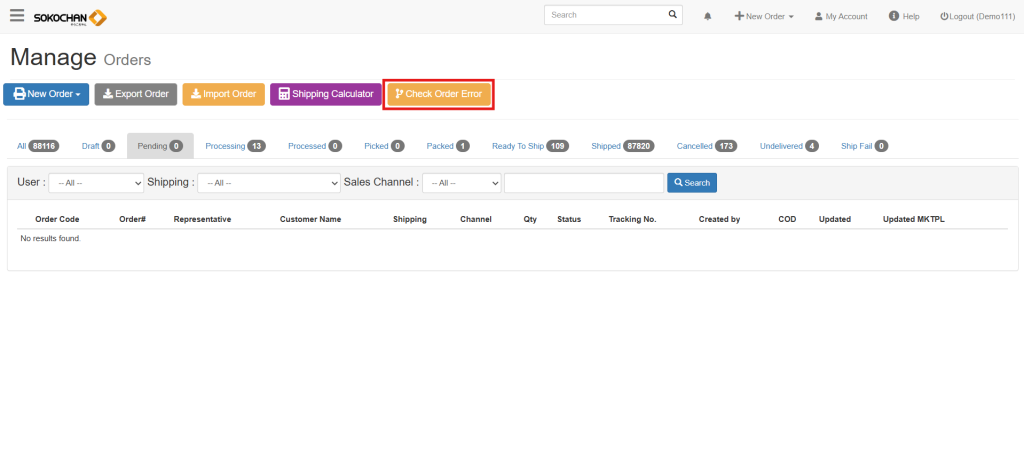Expand the blue New Order button
Screen dimensions: 1024x462
pyautogui.click(x=46, y=94)
